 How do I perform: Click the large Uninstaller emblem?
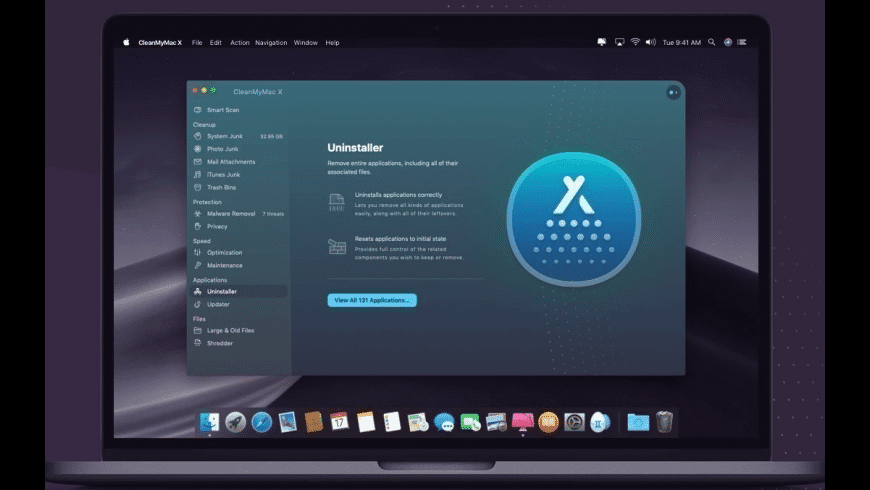574,219
